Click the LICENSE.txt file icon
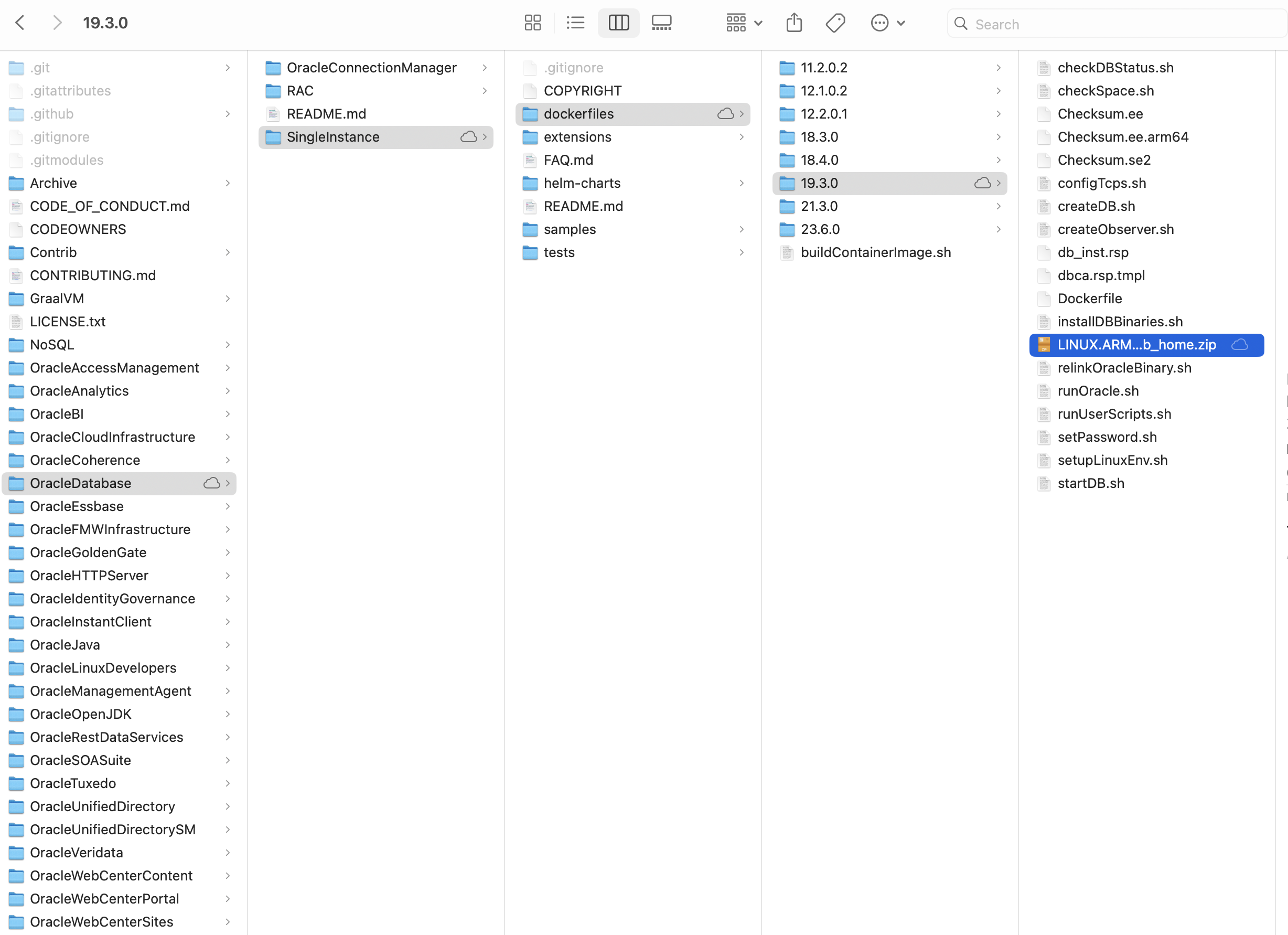The image size is (1288, 935). [x=16, y=322]
